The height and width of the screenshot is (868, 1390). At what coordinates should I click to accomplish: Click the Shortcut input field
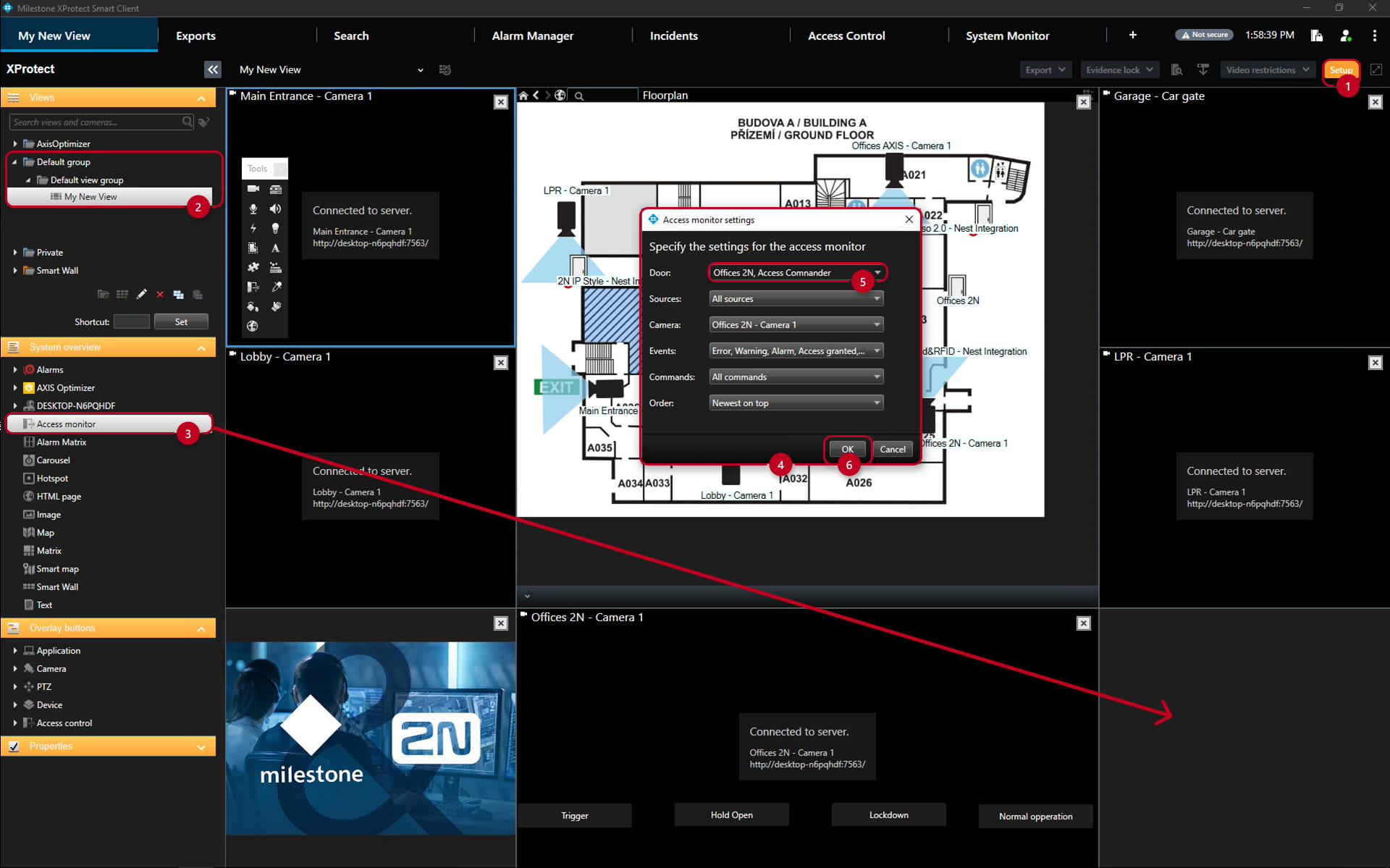[x=132, y=322]
